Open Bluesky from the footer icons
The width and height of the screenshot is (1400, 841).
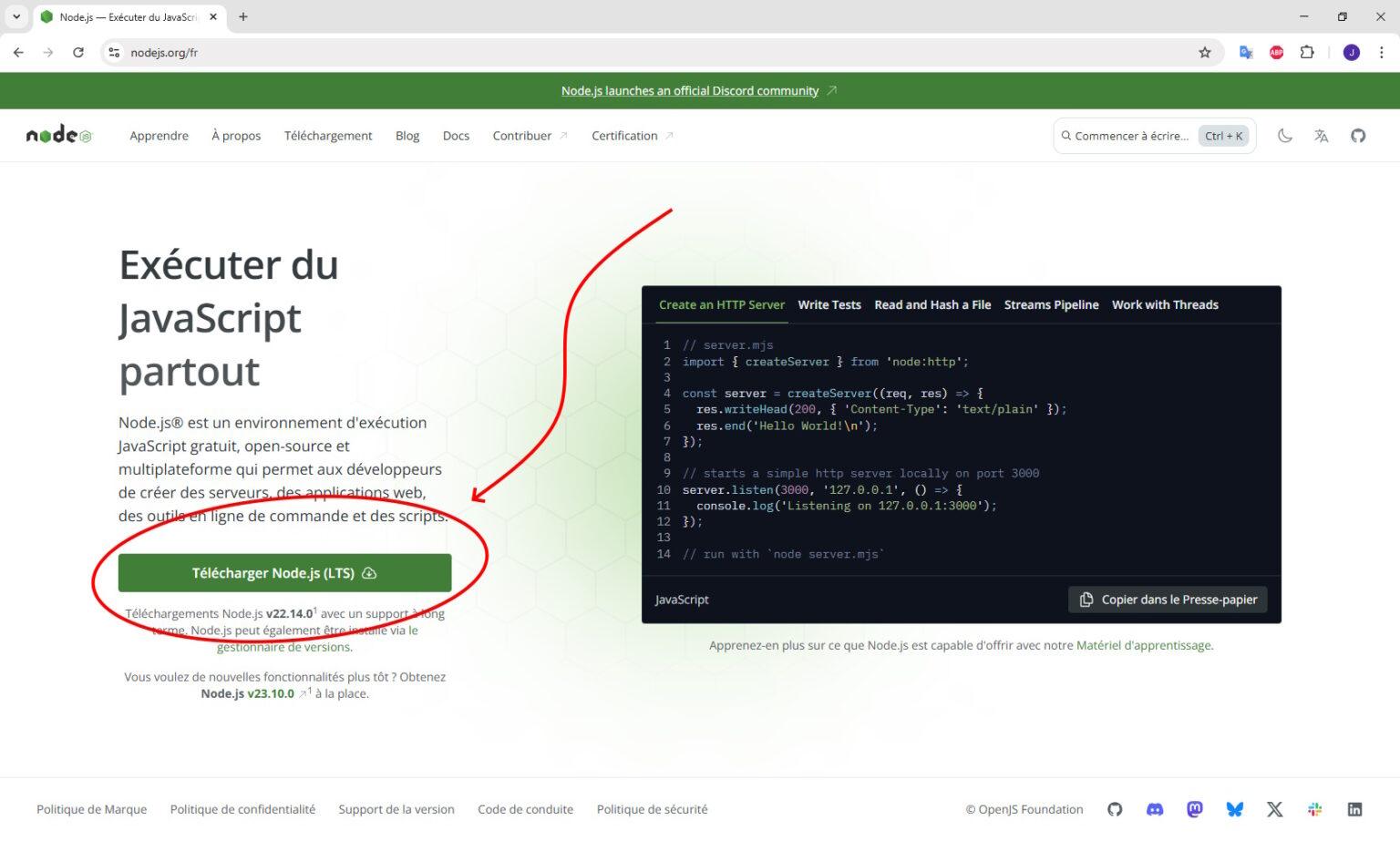(1234, 809)
